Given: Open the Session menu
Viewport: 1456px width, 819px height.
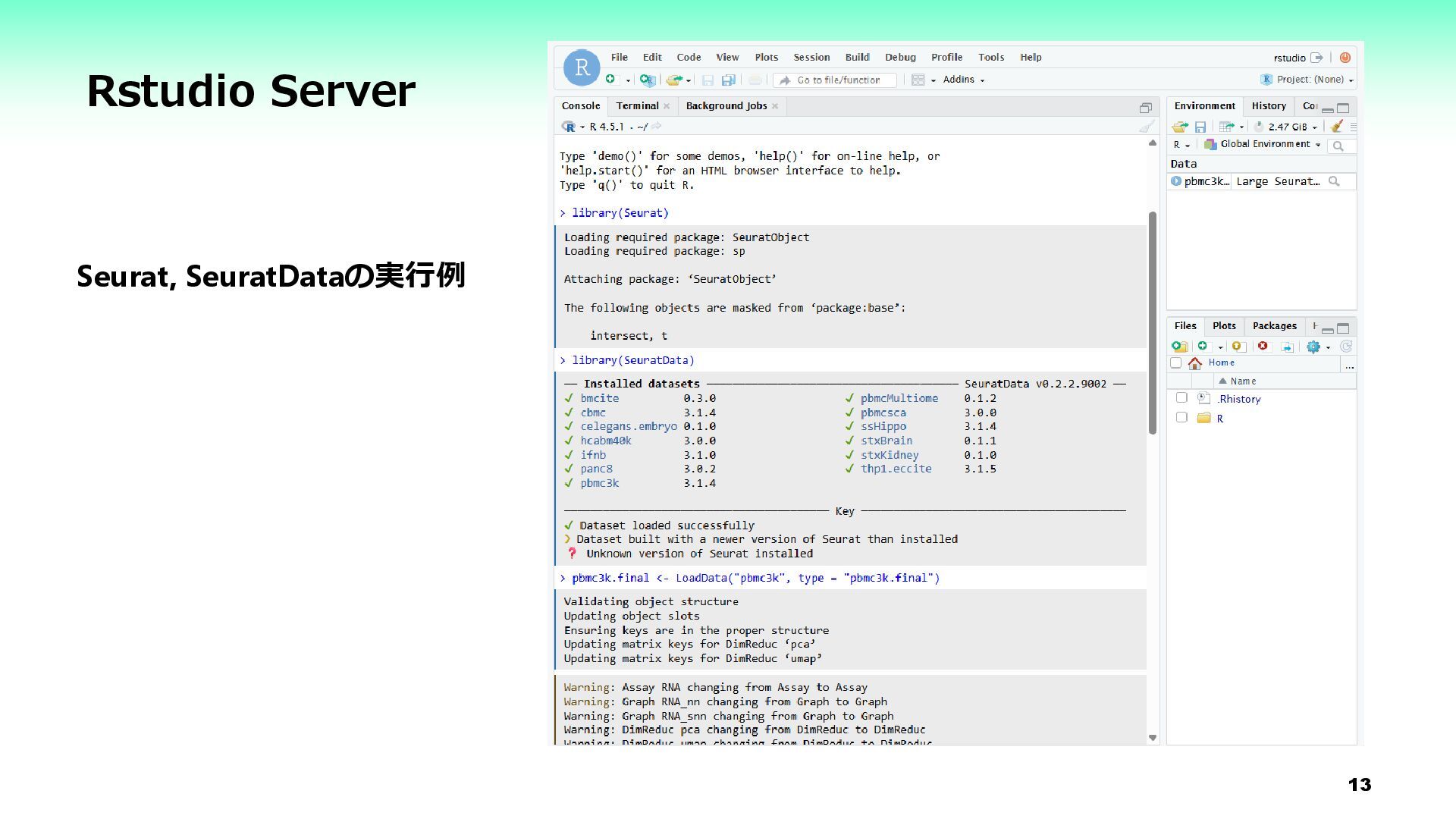Looking at the screenshot, I should 811,58.
